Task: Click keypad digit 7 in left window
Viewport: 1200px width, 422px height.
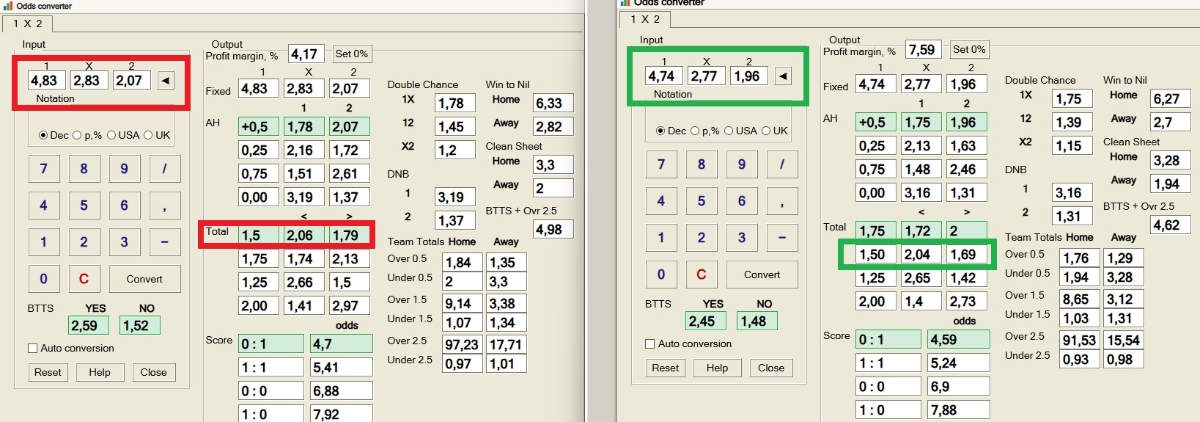Action: click(x=43, y=168)
